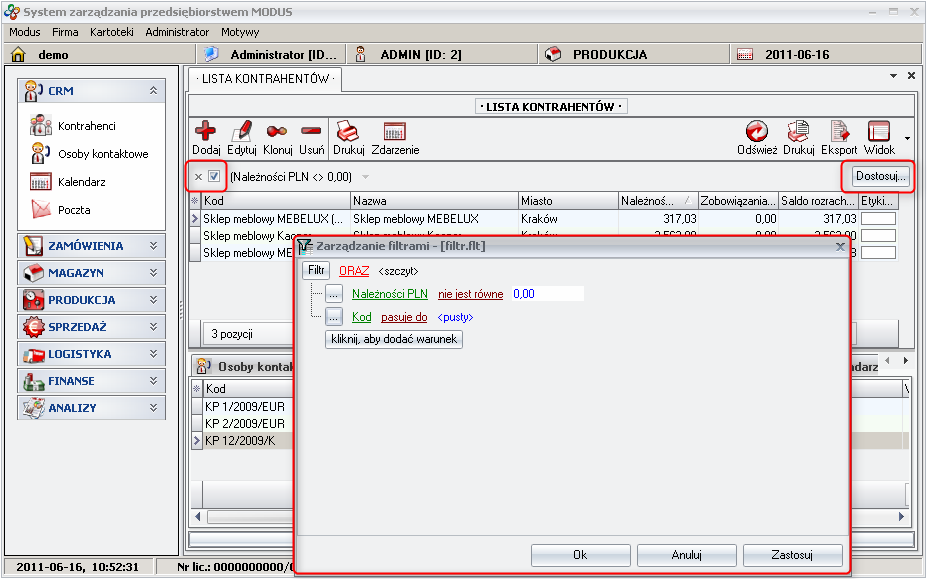Screen dimensions: 927x579
Task: Open the Motywy menu
Action: pos(240,32)
